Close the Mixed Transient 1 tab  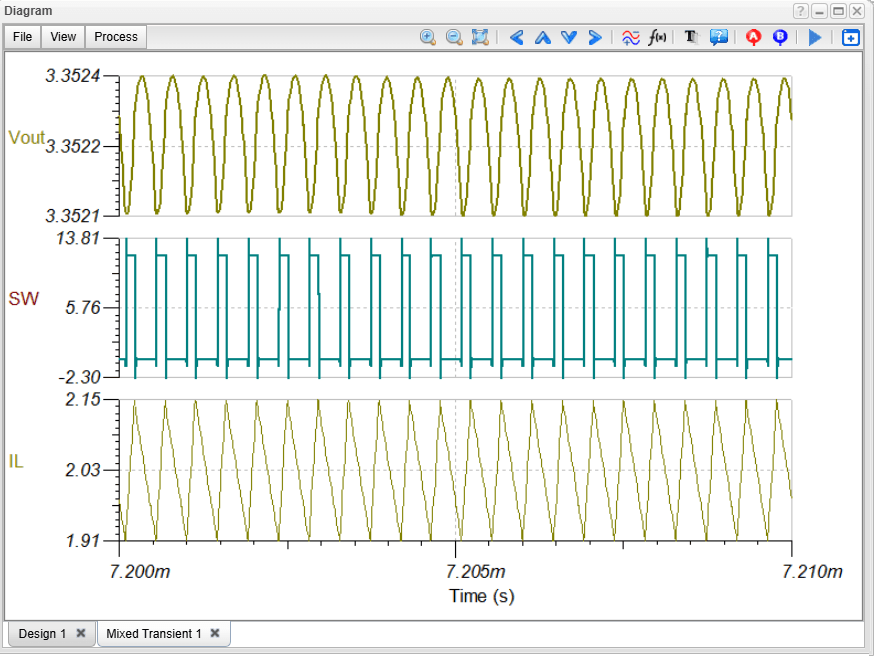coord(214,634)
